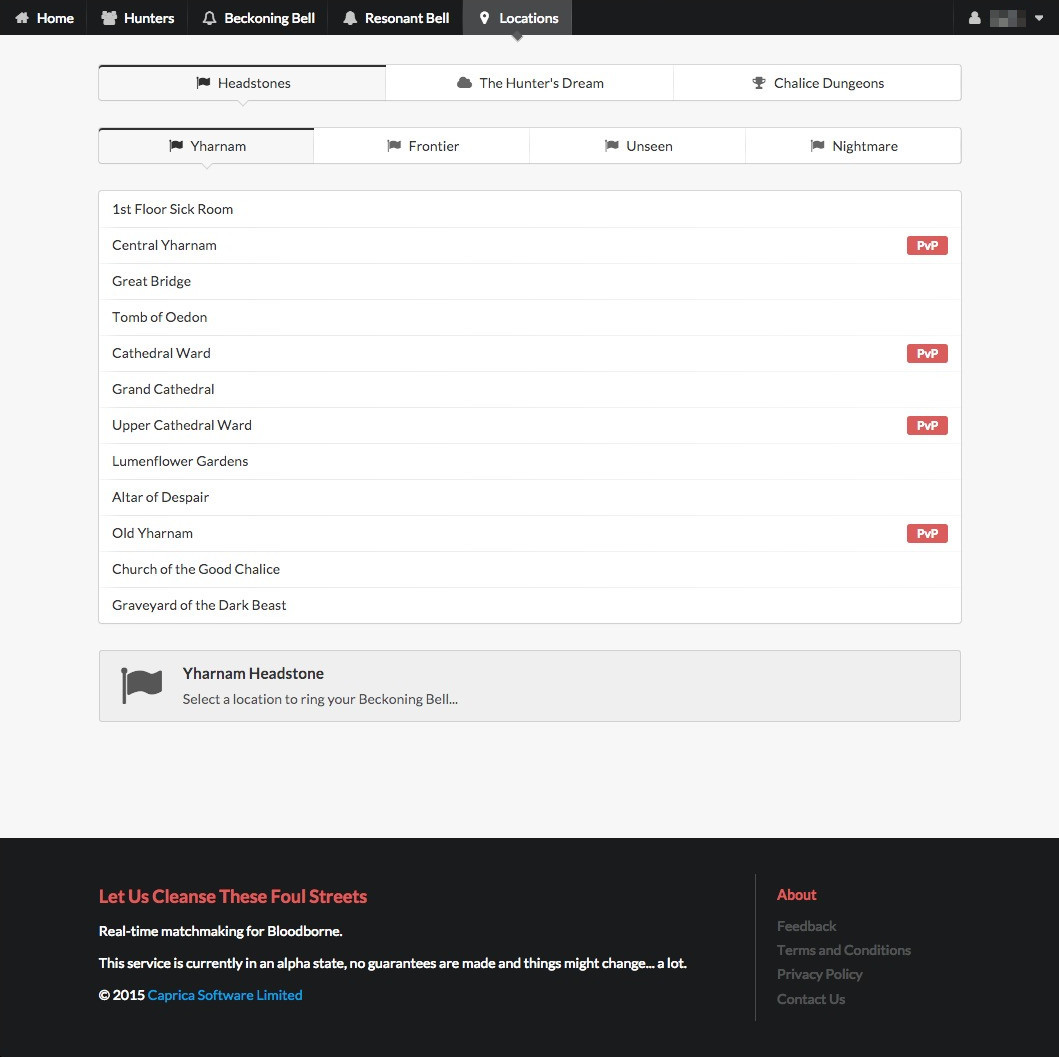
Task: Choose the Central Yharnam location
Action: coord(530,245)
